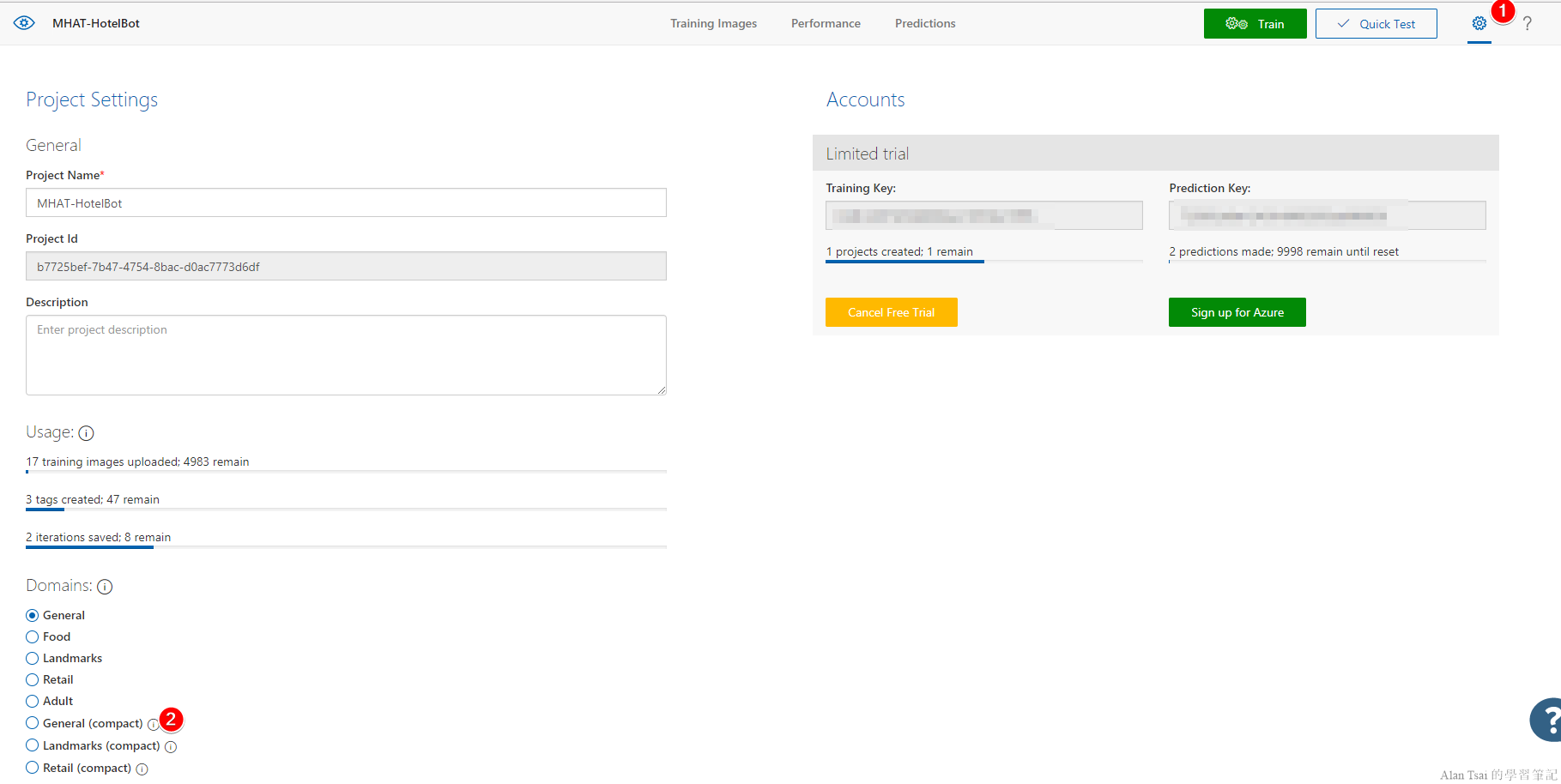Click the green Train button

tap(1255, 23)
